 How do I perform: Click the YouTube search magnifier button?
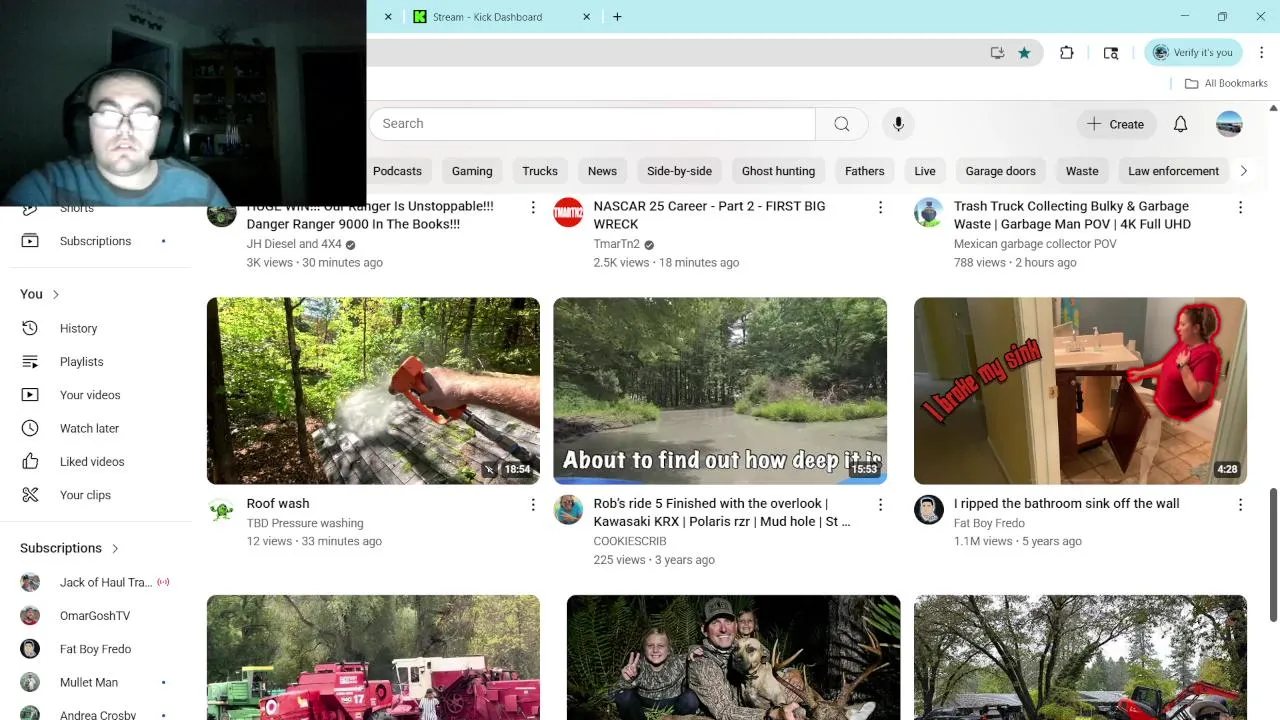(842, 124)
